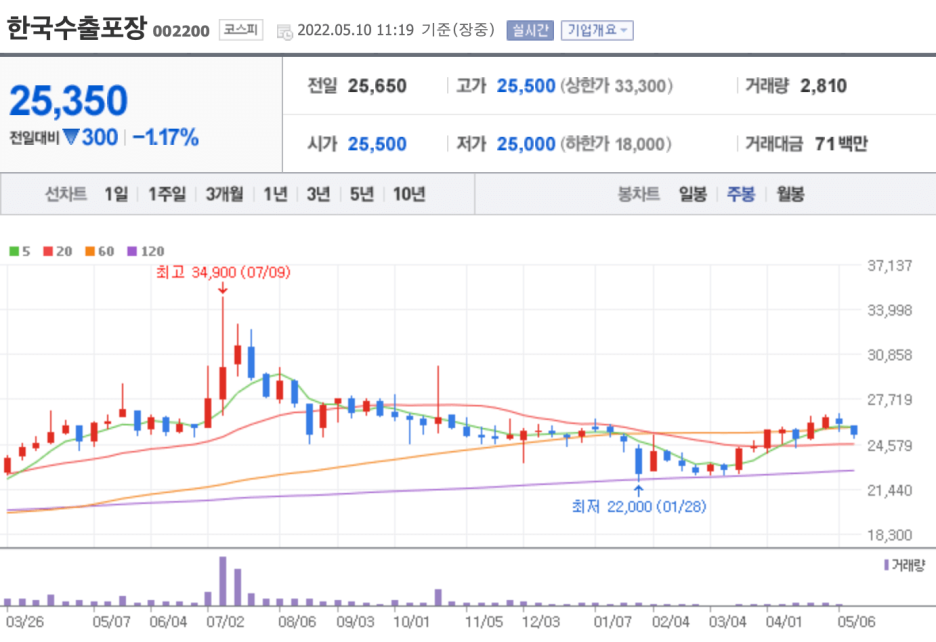The image size is (936, 642).
Task: Select the 1주일 line chart tab
Action: point(167,194)
